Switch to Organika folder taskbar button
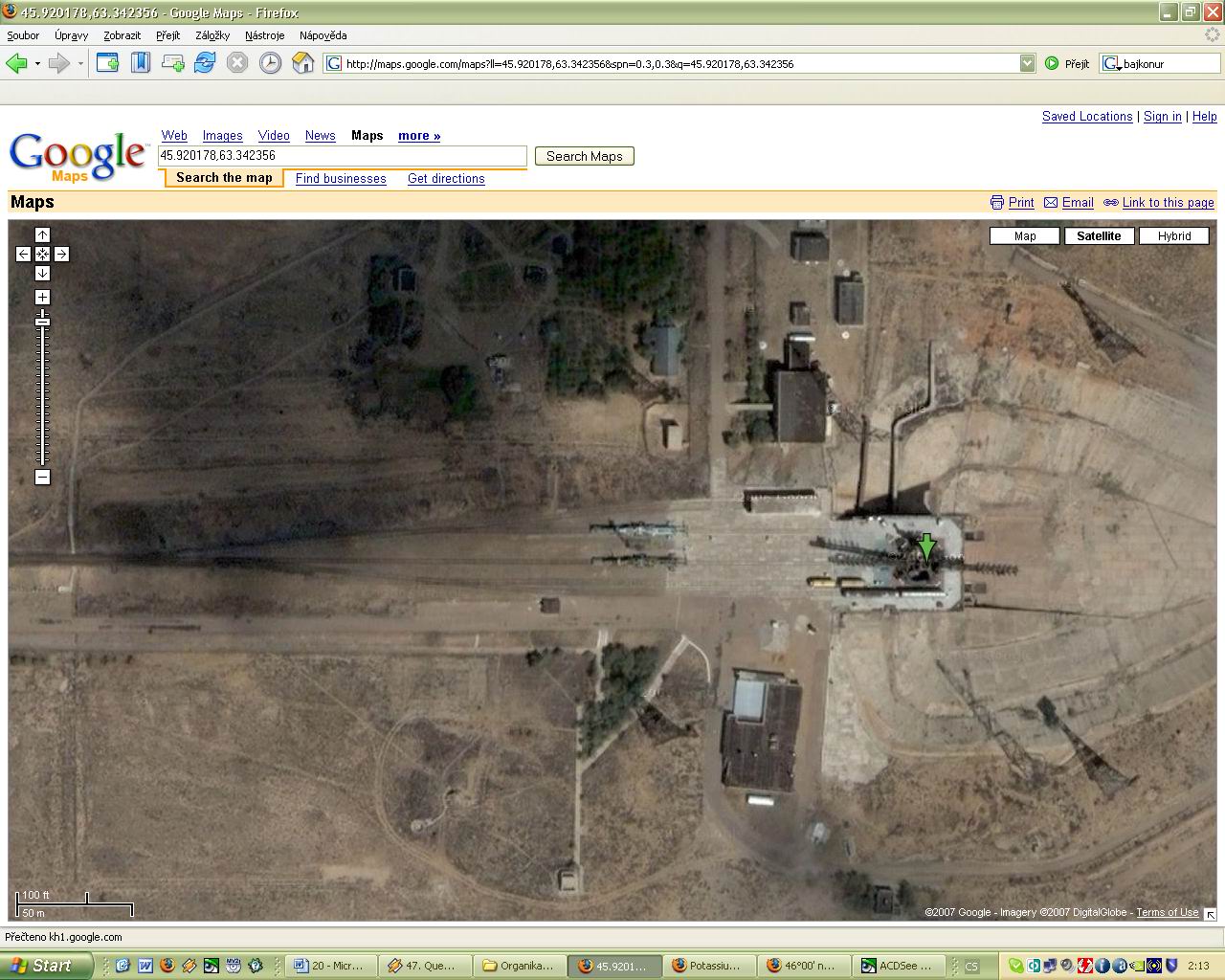Image resolution: width=1225 pixels, height=980 pixels. 520,966
